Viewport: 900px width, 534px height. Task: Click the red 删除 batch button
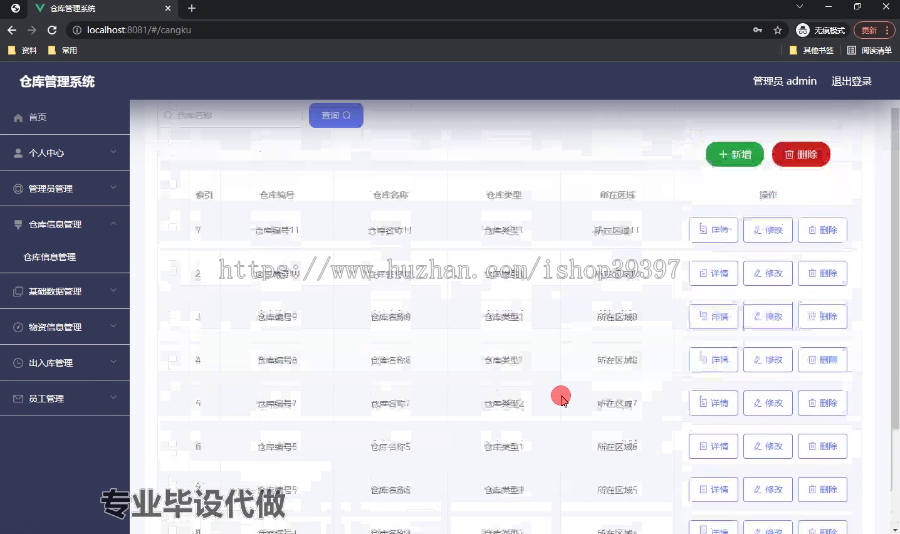[801, 154]
